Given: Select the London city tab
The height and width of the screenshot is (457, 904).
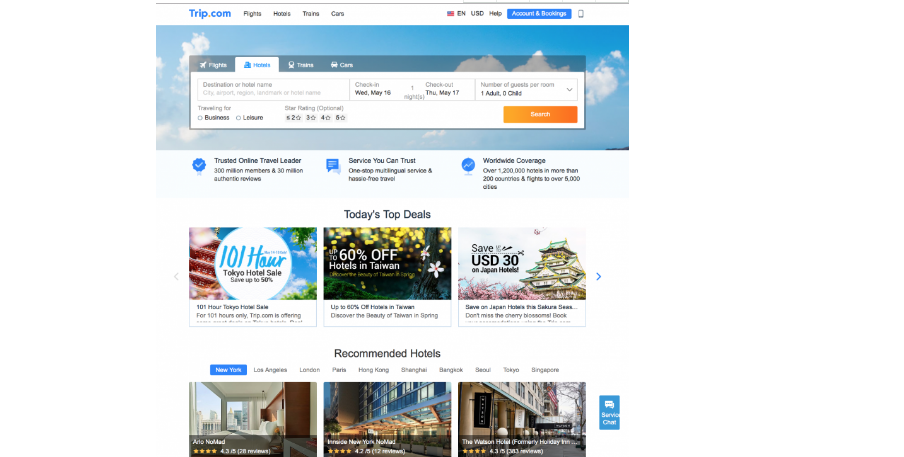Looking at the screenshot, I should click(x=310, y=370).
